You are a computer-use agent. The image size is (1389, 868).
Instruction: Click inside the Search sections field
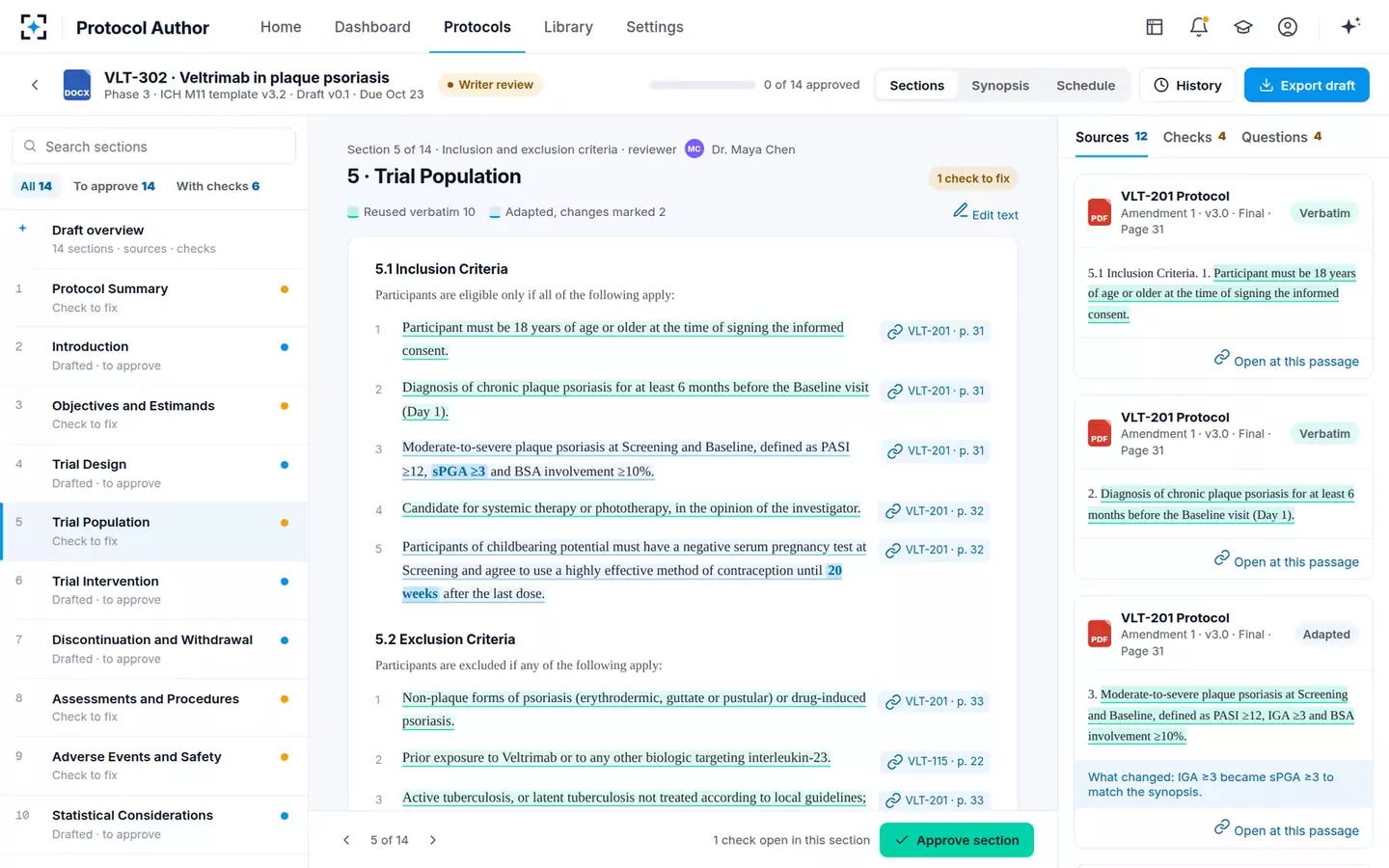(154, 147)
